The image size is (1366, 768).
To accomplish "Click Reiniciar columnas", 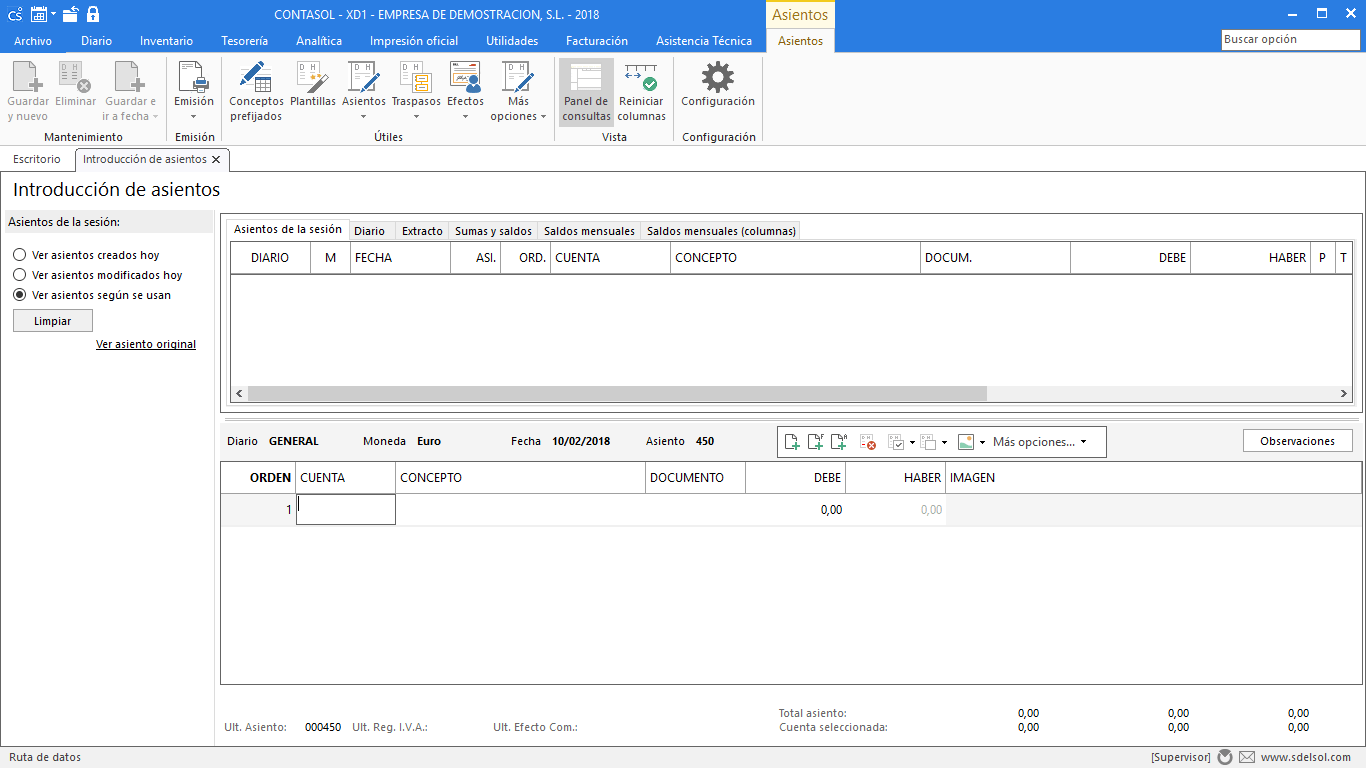I will pyautogui.click(x=642, y=92).
